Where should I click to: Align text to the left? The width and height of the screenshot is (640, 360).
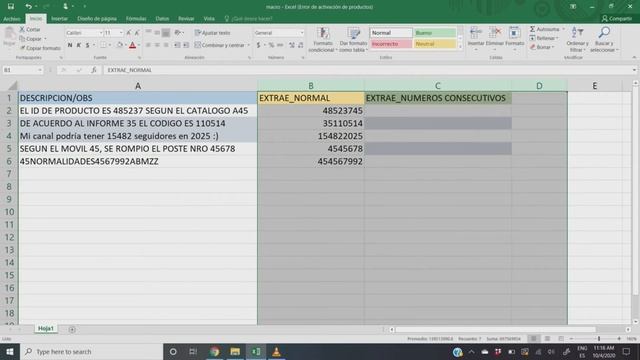pyautogui.click(x=148, y=45)
